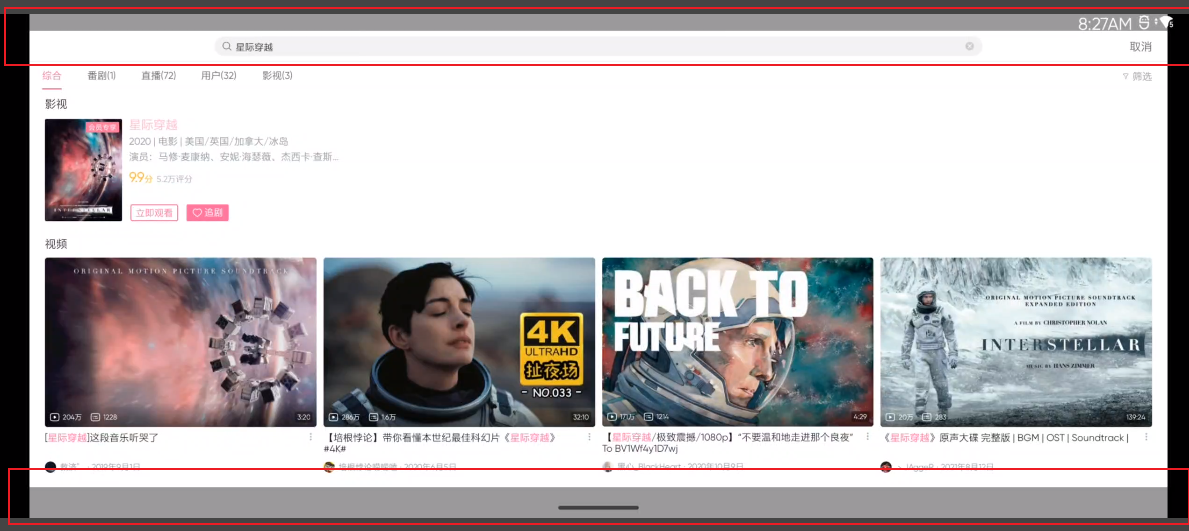Open the BACK TO FUTURE video thumbnail
Image resolution: width=1189 pixels, height=531 pixels.
(737, 342)
